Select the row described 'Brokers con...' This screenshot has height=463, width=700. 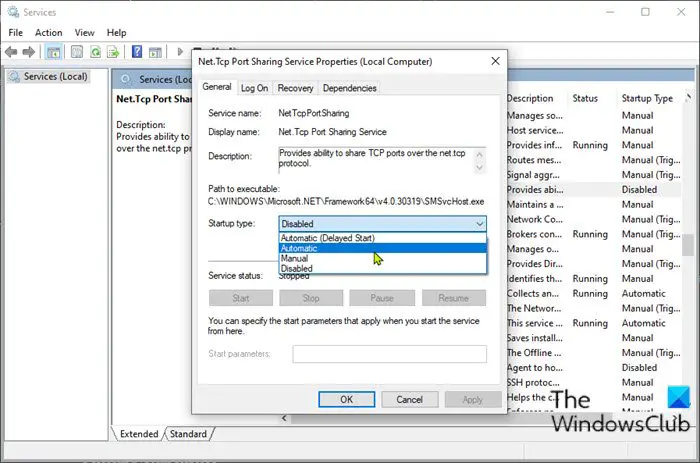pyautogui.click(x=594, y=234)
